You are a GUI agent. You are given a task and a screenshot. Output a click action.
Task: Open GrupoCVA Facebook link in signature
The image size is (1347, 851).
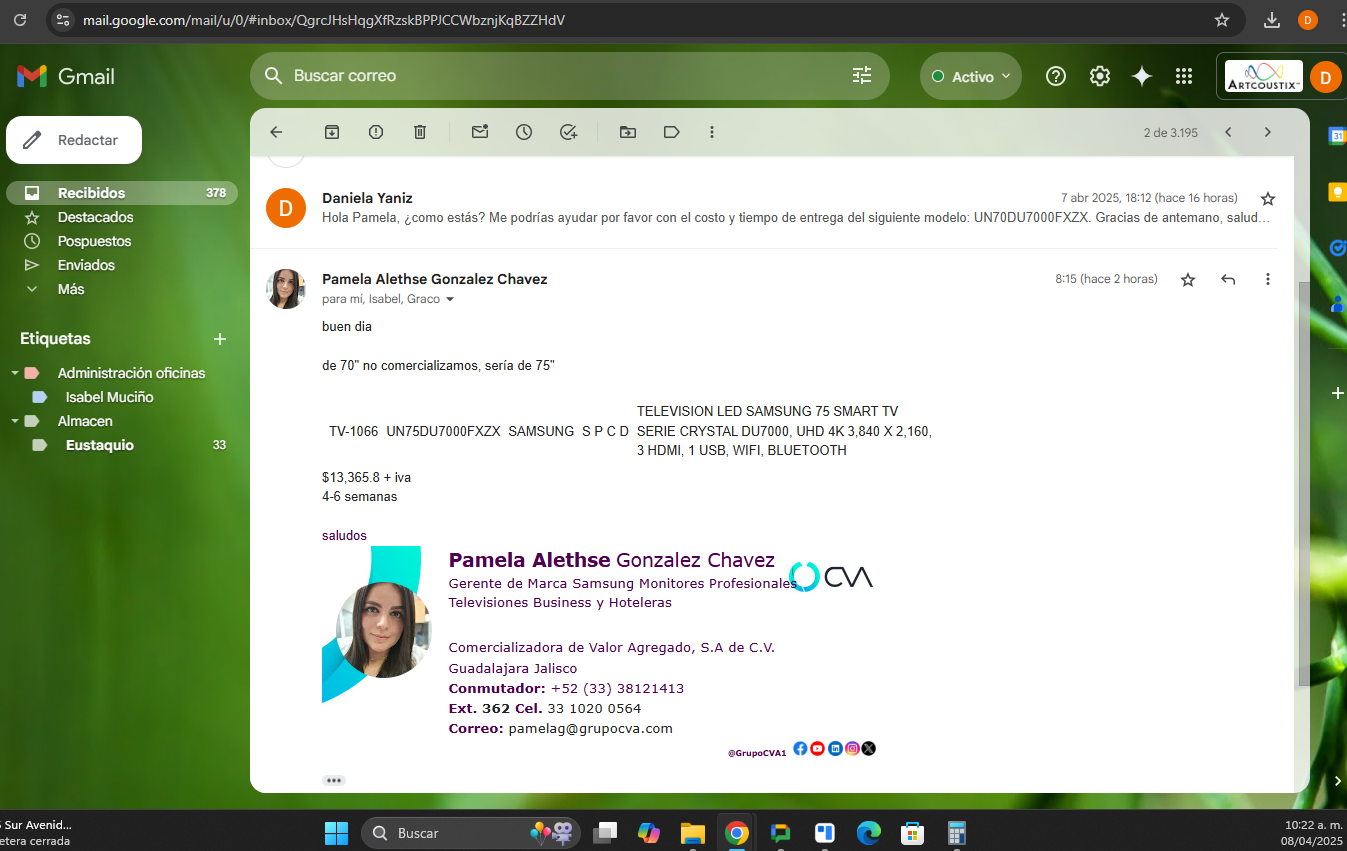[x=800, y=748]
